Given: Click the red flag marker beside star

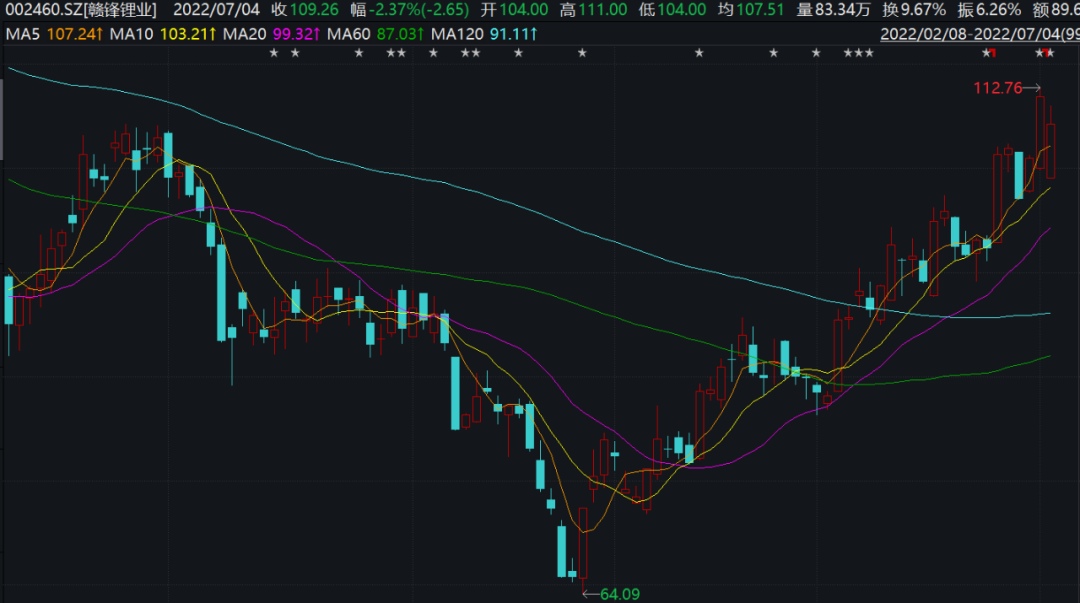Looking at the screenshot, I should click(x=991, y=53).
